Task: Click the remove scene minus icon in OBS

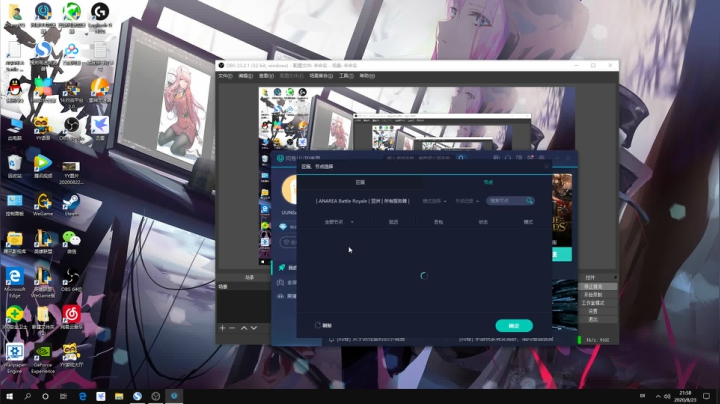Action: (232, 328)
